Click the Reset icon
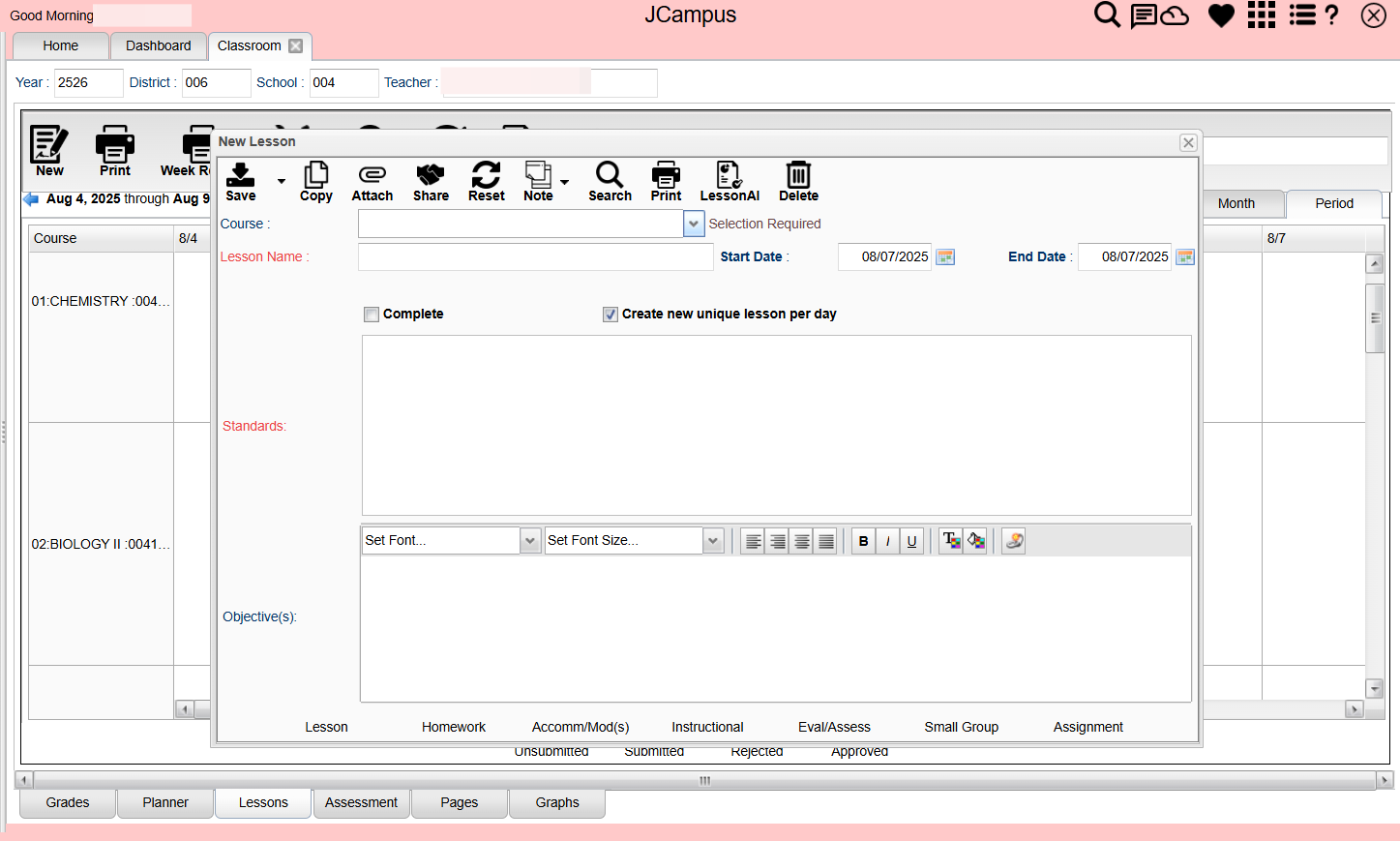 click(487, 181)
